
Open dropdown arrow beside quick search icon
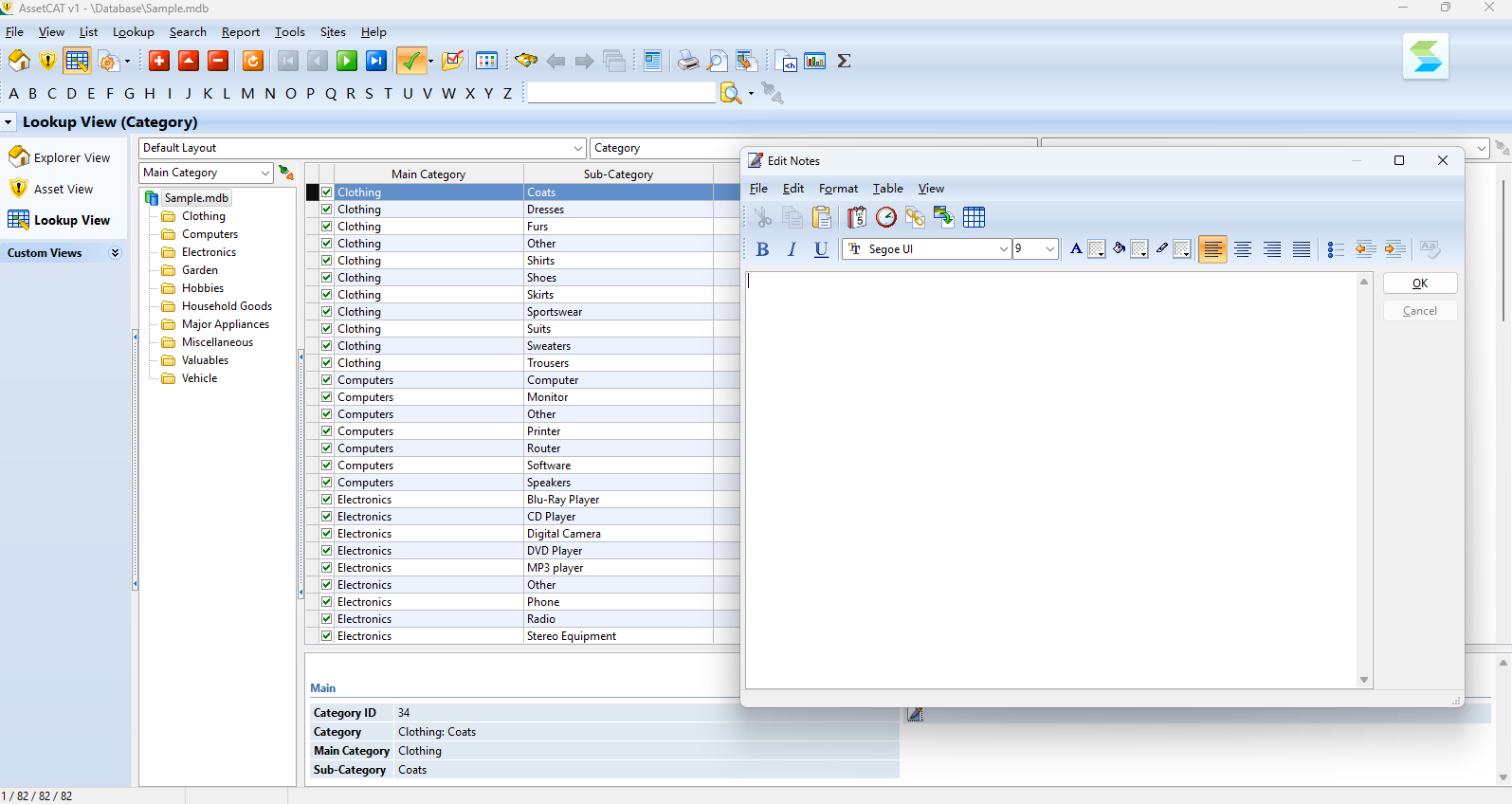[x=751, y=93]
